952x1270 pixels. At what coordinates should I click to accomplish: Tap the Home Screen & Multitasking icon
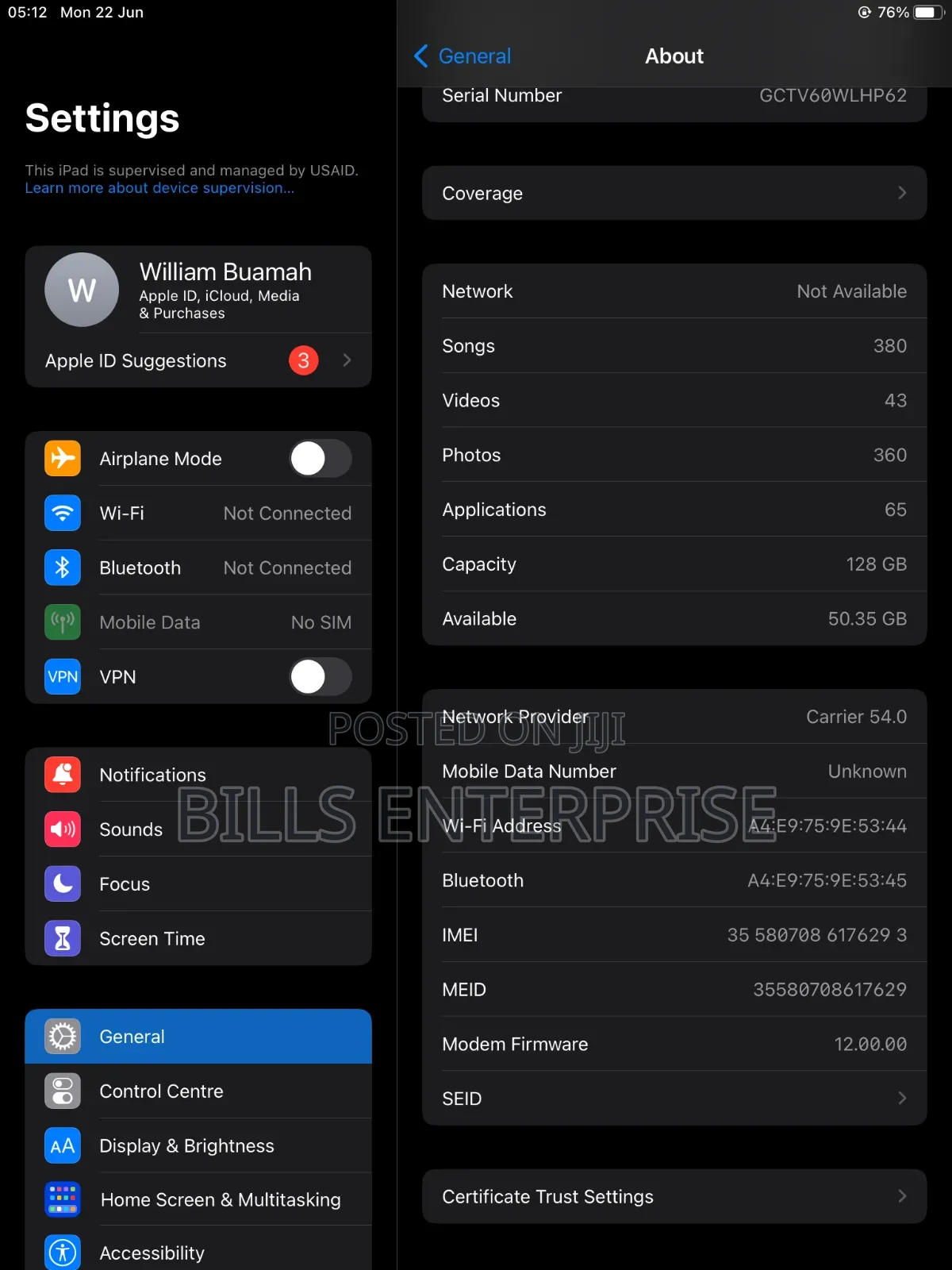point(63,1199)
